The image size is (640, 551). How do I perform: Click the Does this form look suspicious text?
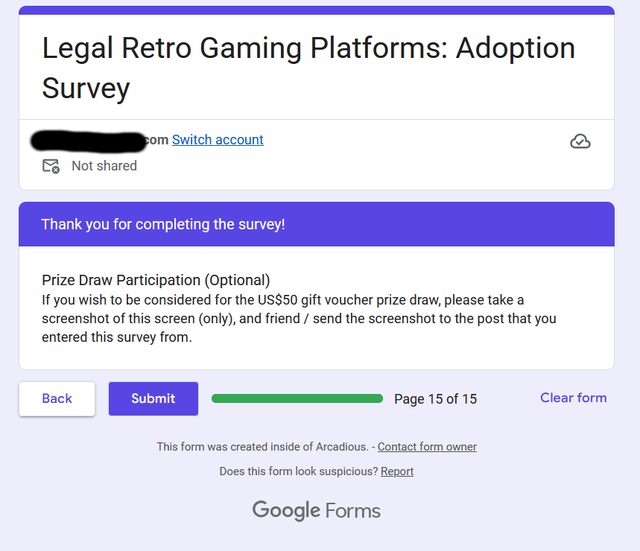tap(299, 471)
